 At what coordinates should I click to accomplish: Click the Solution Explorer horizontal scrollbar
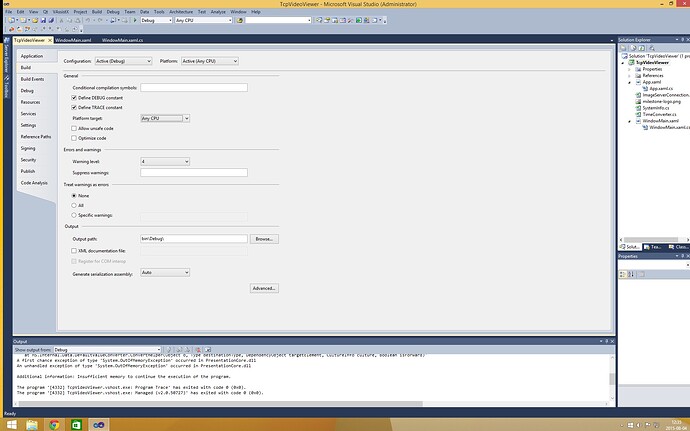click(650, 240)
